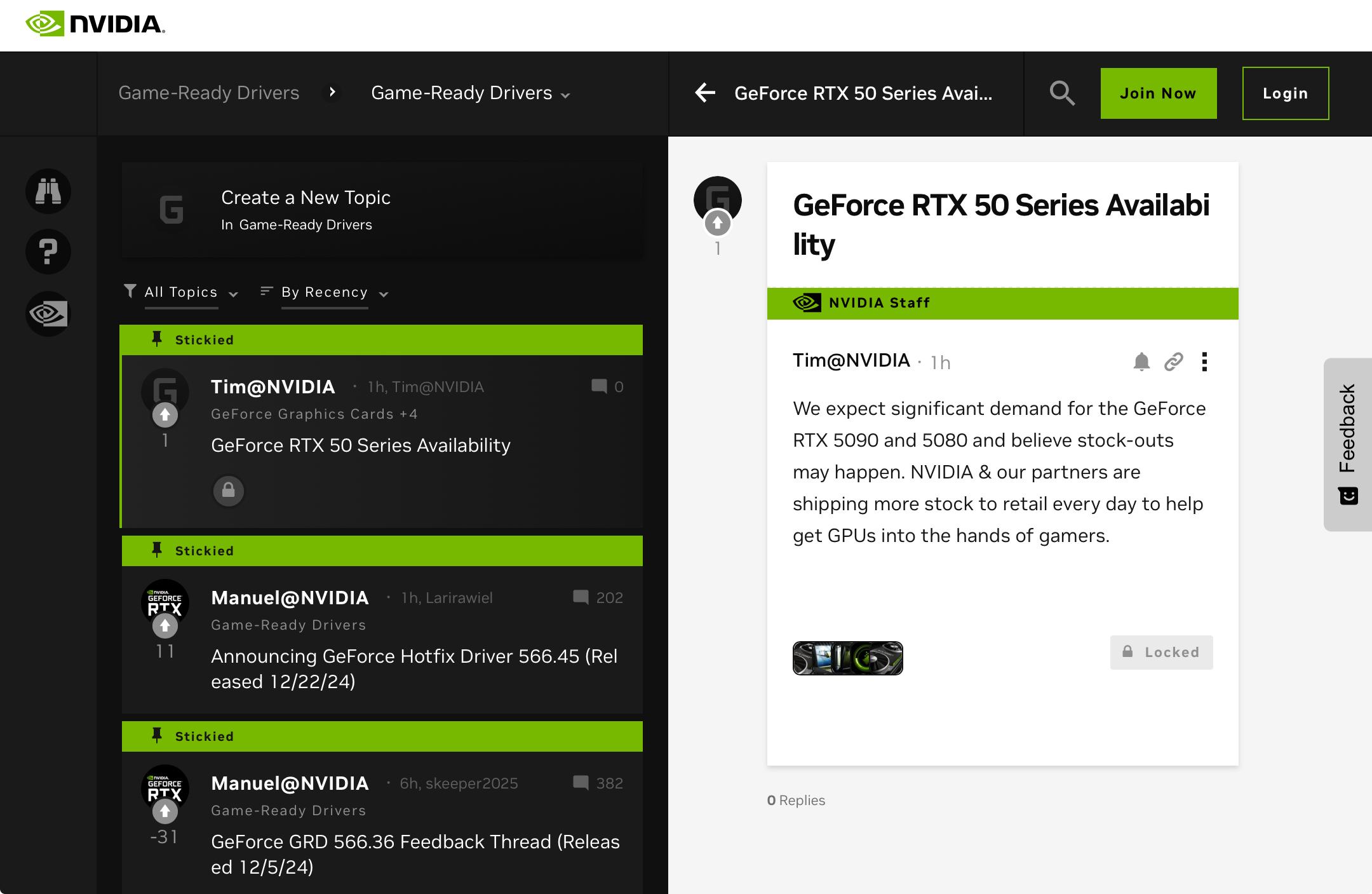Click Manuel@NVIDIA author on GRD 566.36 topic

290,783
